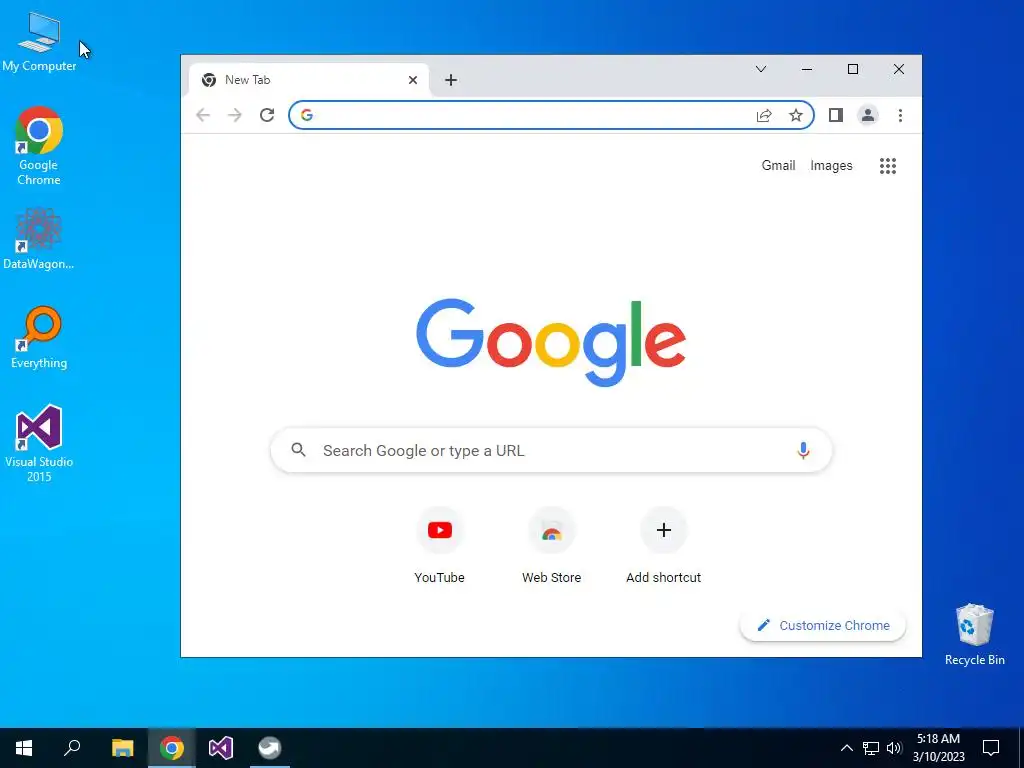Open the network tray icon
1024x768 pixels.
pyautogui.click(x=871, y=748)
